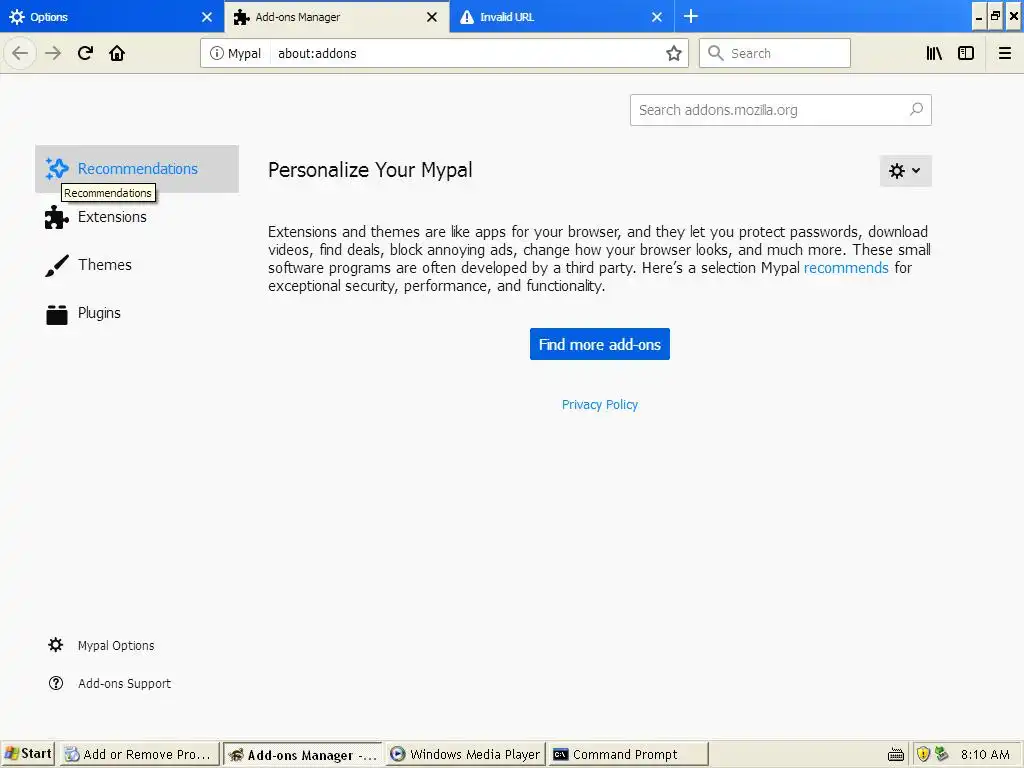This screenshot has height=768, width=1024.
Task: Restore down the browser window
Action: point(995,16)
